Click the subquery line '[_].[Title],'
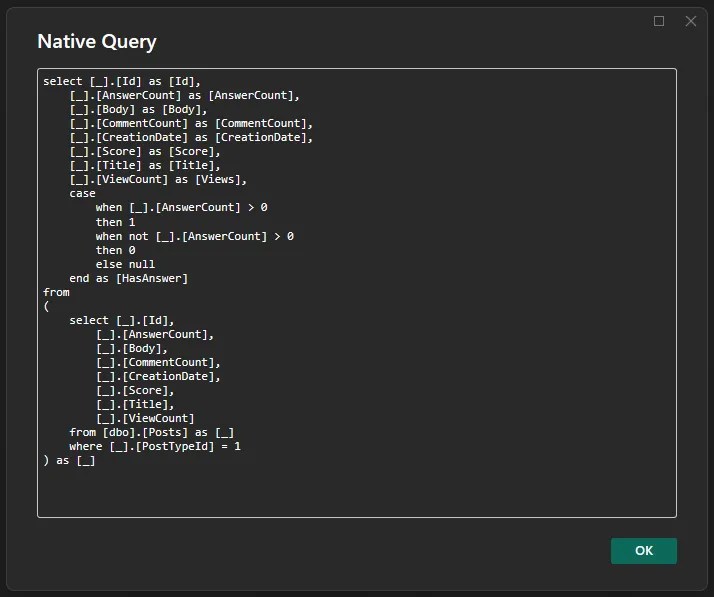Screen dimensions: 714x597 pyautogui.click(x=135, y=404)
